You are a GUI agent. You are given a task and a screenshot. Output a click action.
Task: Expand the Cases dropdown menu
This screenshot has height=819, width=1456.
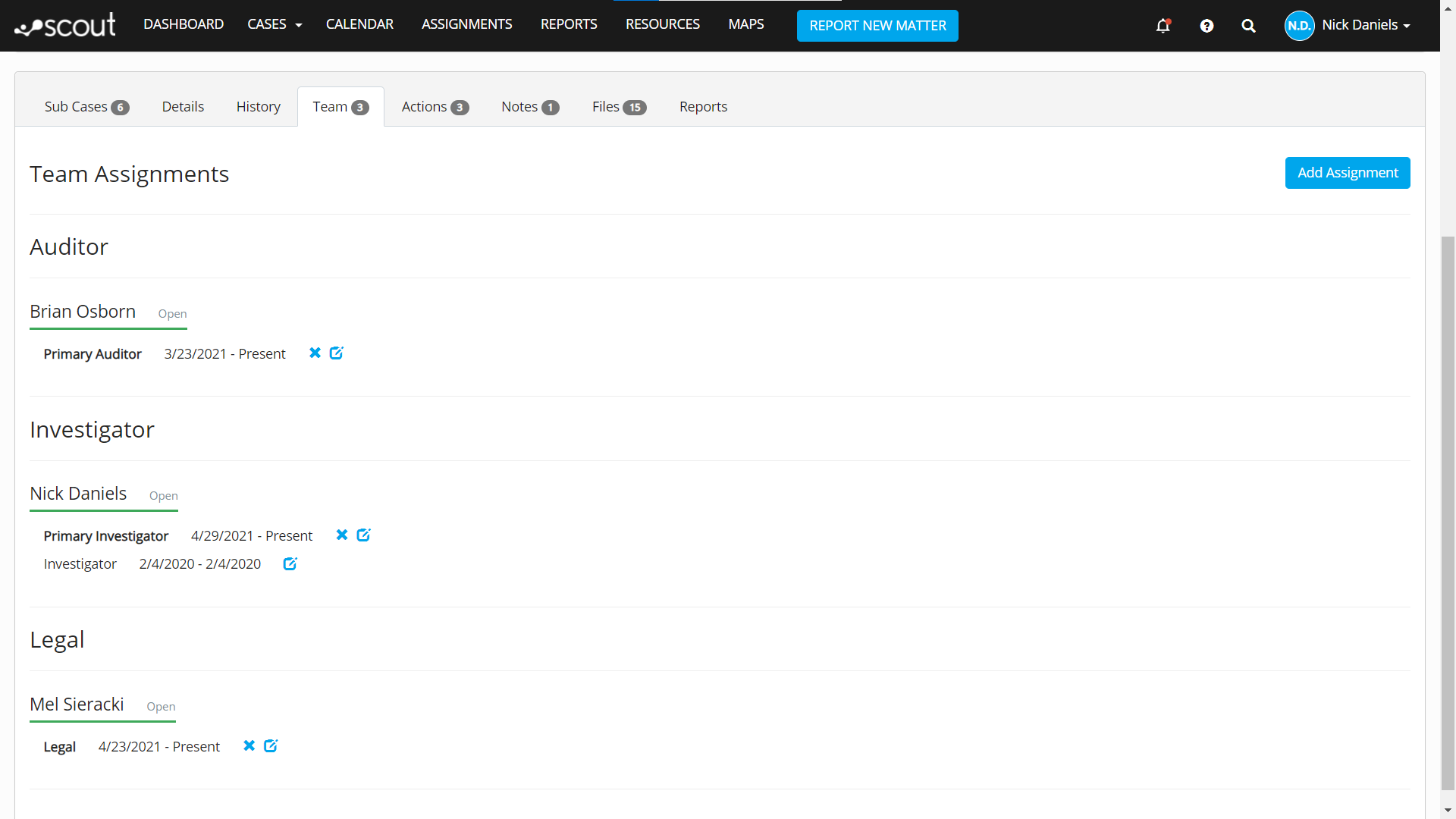pyautogui.click(x=275, y=24)
